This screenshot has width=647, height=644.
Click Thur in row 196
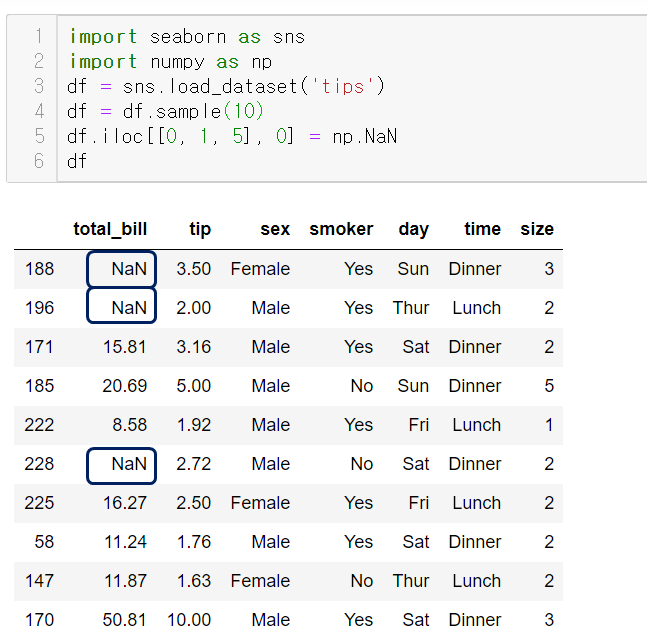pos(411,308)
